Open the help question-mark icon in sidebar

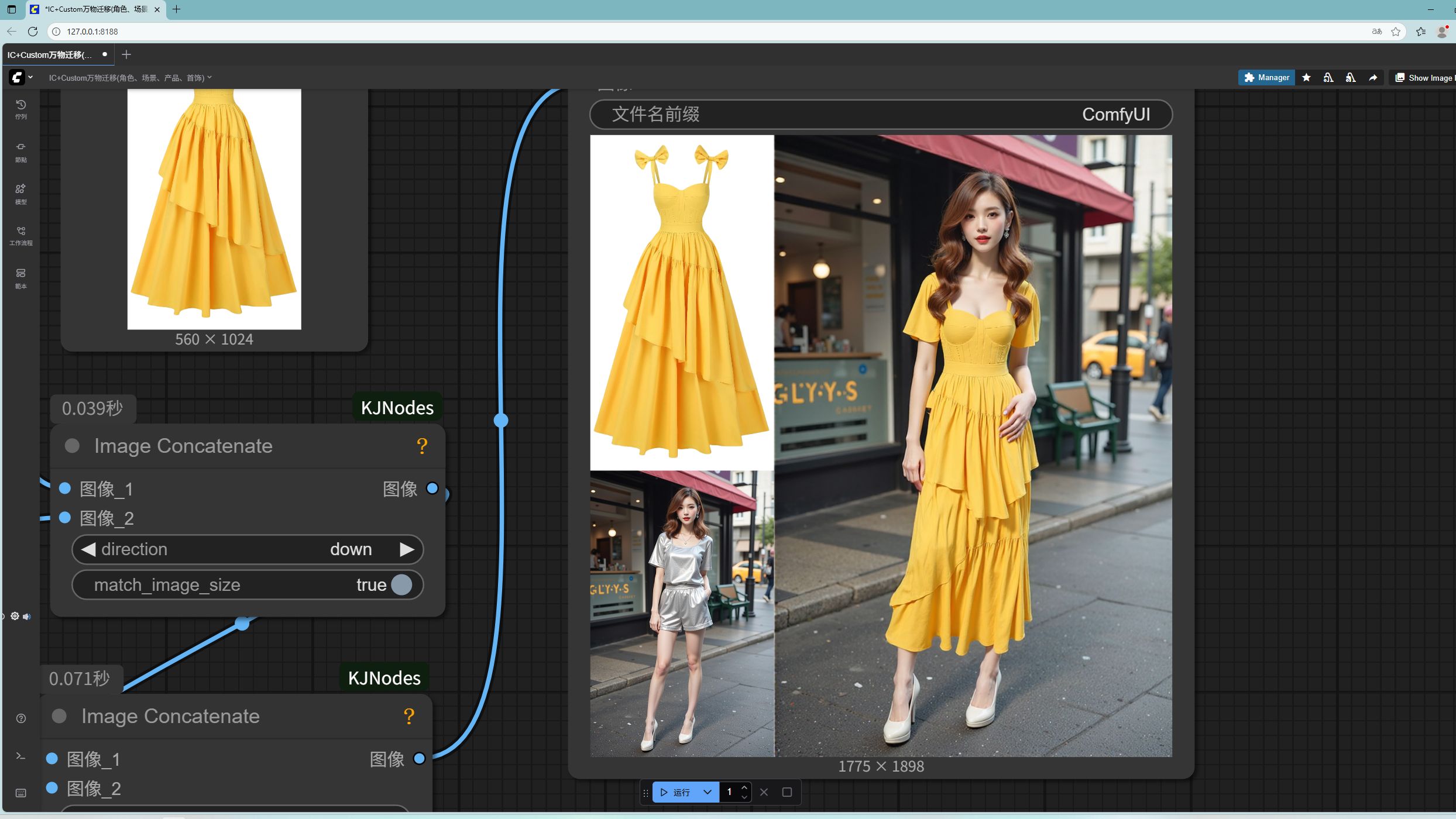20,718
